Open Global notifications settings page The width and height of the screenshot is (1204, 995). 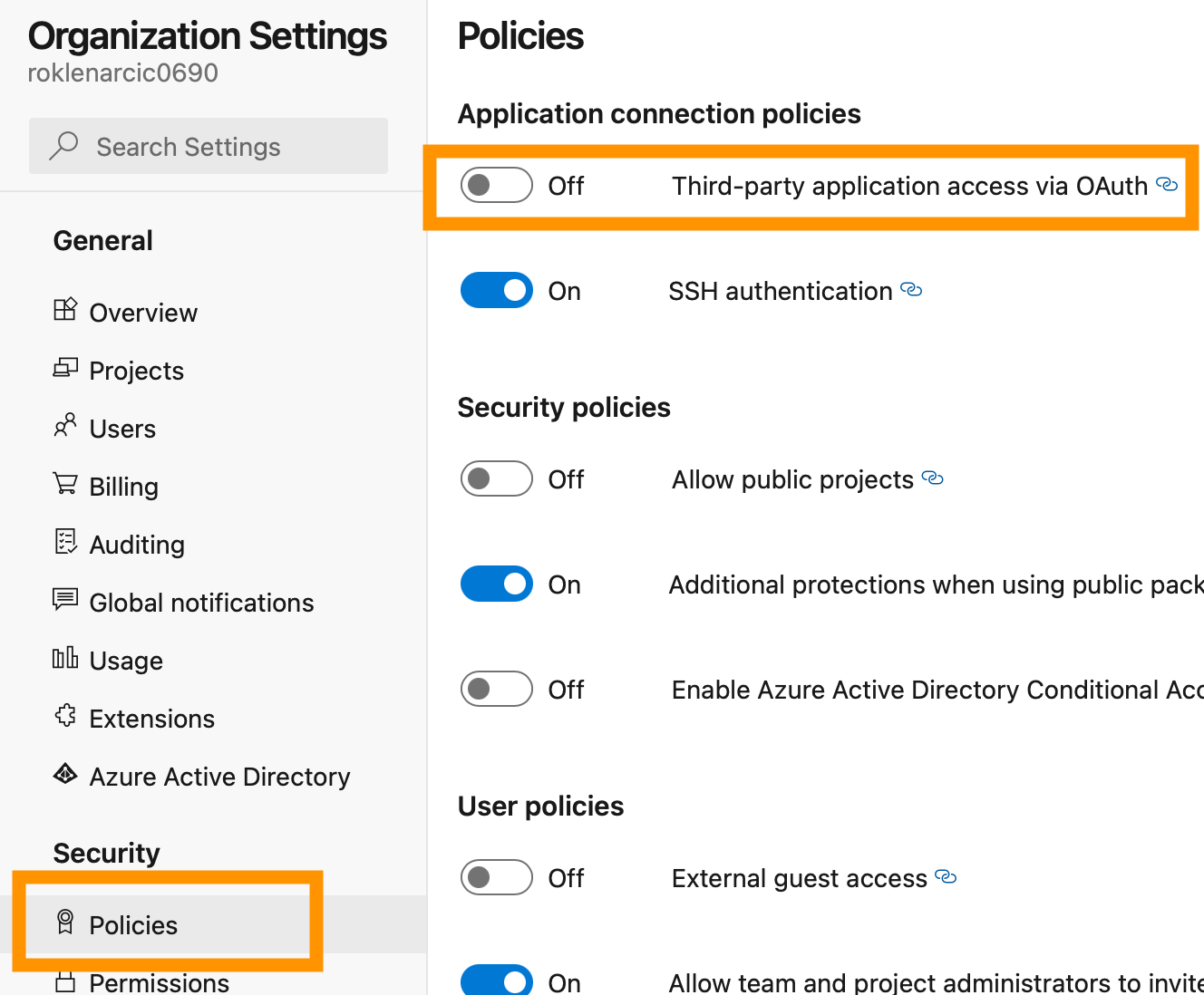pyautogui.click(x=201, y=603)
